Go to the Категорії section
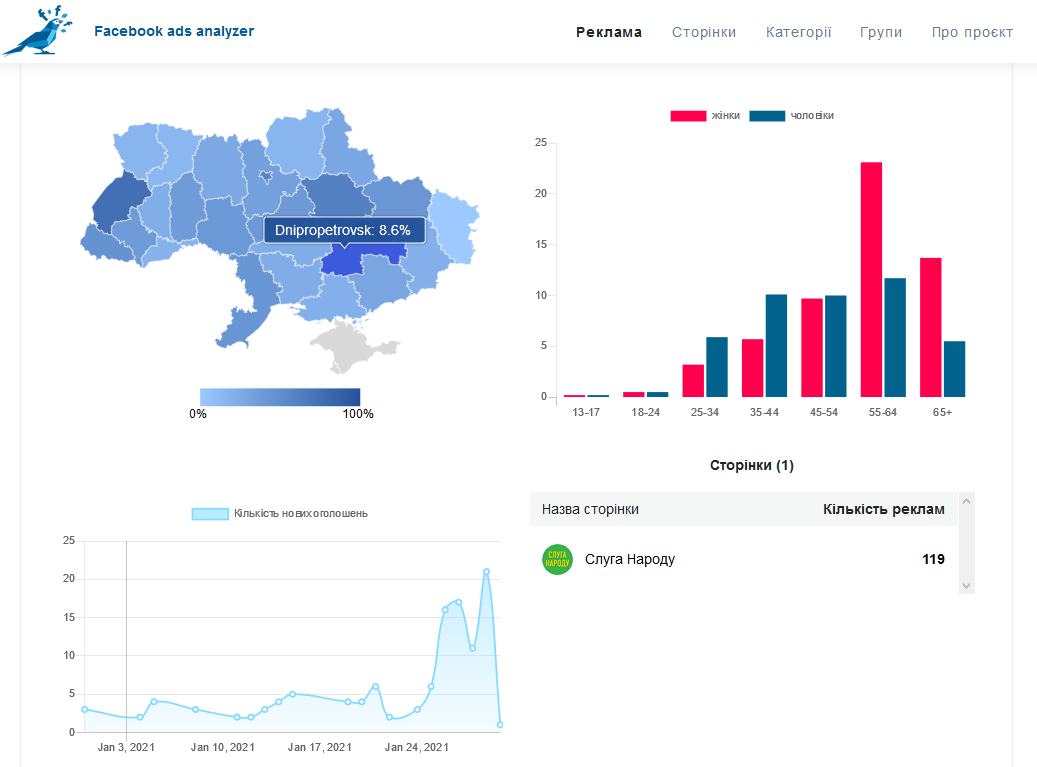Image resolution: width=1037 pixels, height=767 pixels. pyautogui.click(x=798, y=32)
